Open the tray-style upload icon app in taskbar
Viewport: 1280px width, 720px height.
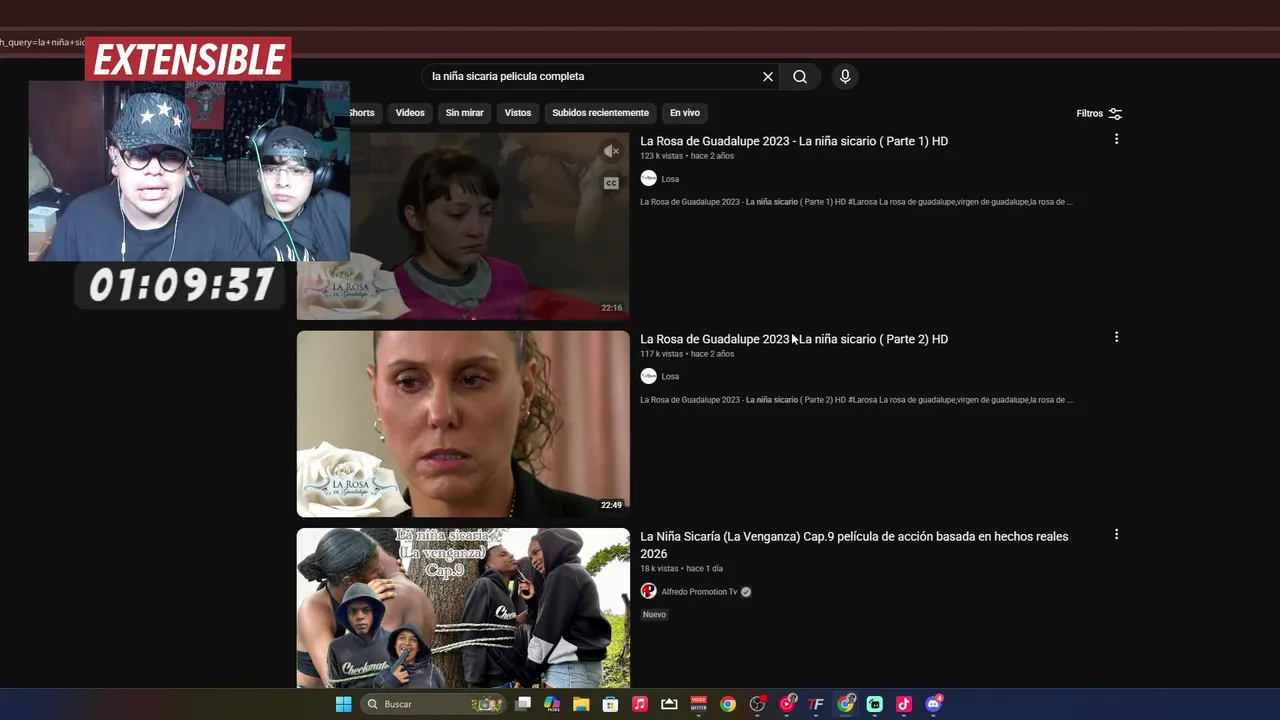(669, 704)
